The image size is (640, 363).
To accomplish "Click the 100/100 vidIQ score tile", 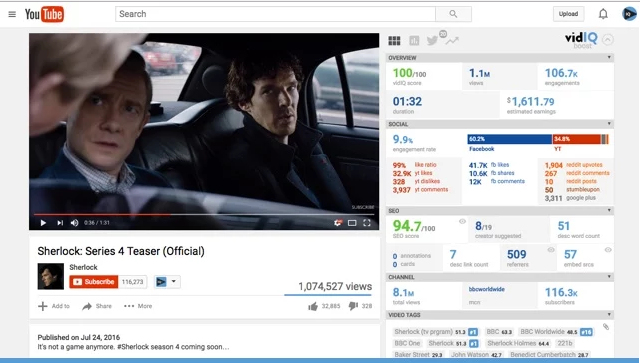I will tap(424, 76).
